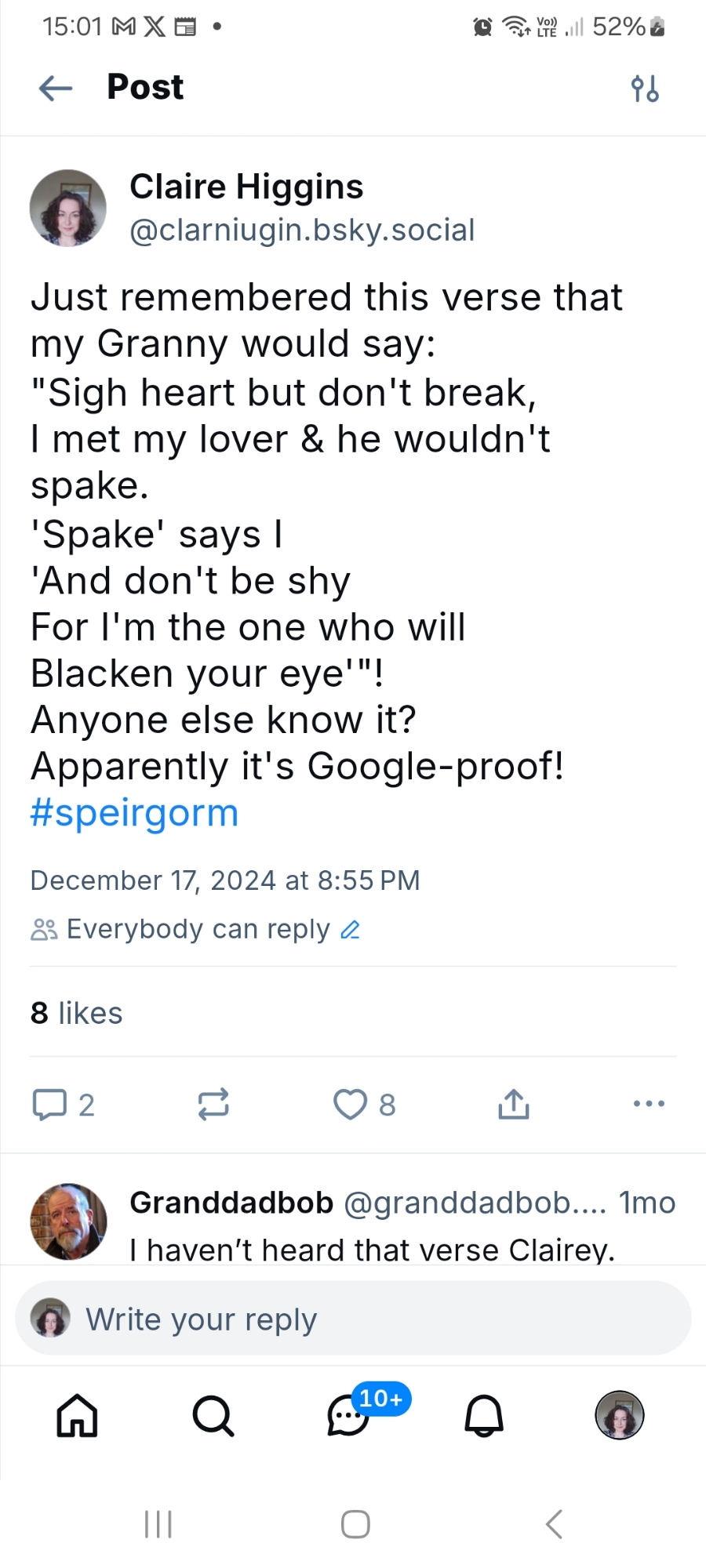Open the notifications bell
This screenshot has height=1568, width=706.
click(x=484, y=1416)
